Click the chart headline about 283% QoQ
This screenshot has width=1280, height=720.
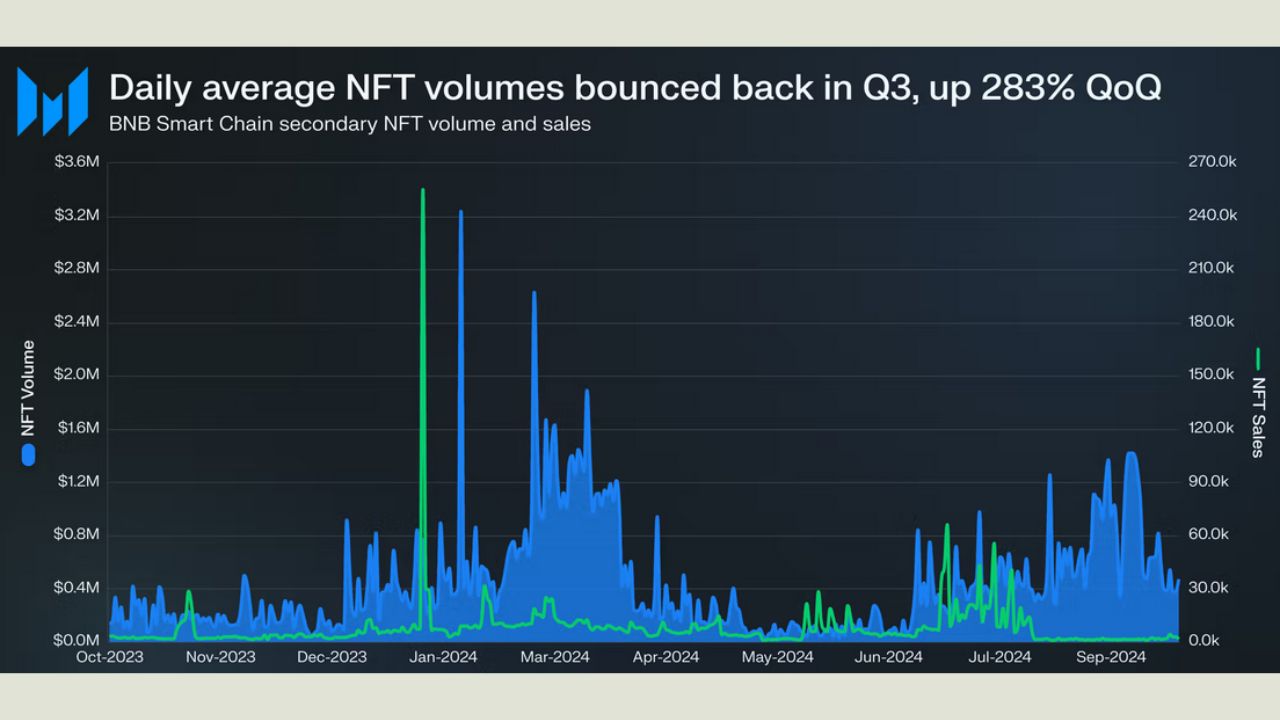click(x=635, y=87)
